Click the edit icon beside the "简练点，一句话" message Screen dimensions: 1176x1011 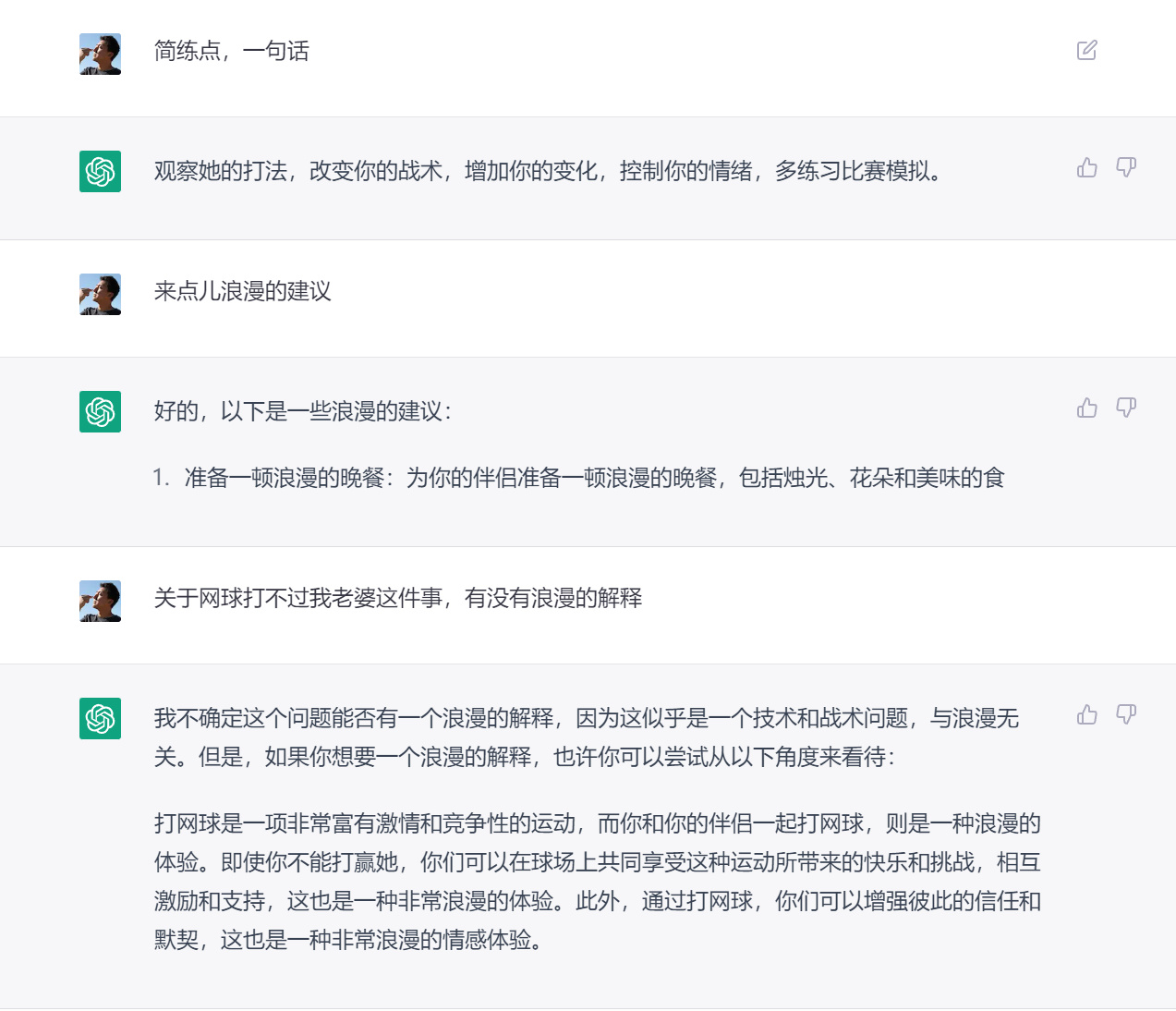tap(1087, 50)
